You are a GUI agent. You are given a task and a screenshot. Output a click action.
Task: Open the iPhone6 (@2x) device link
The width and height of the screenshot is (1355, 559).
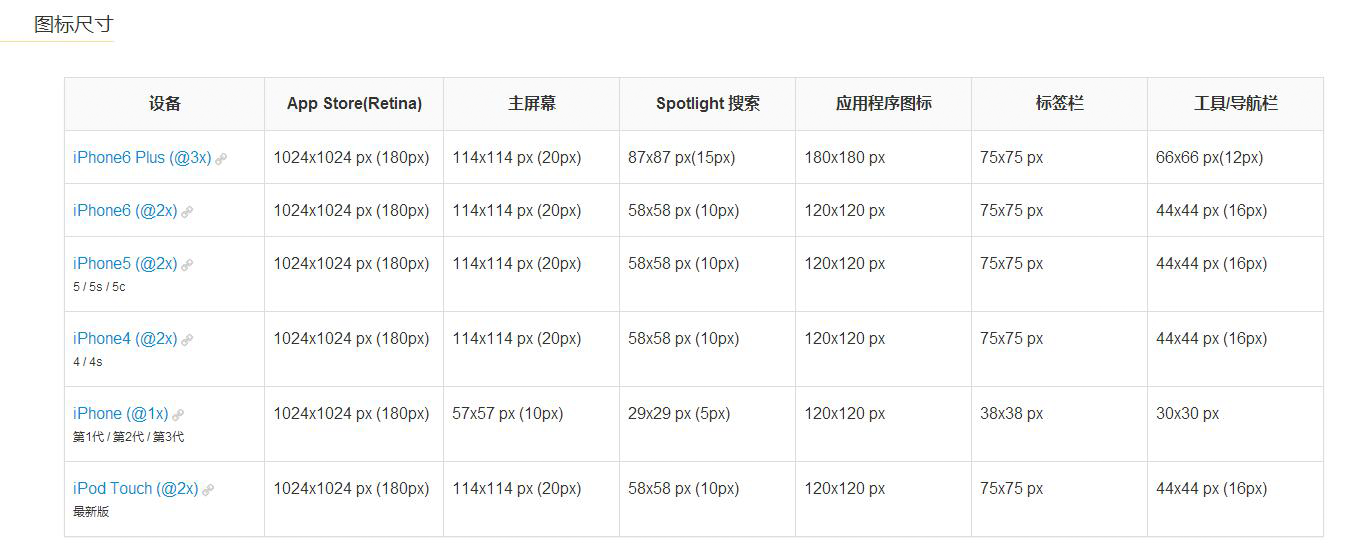coord(125,211)
